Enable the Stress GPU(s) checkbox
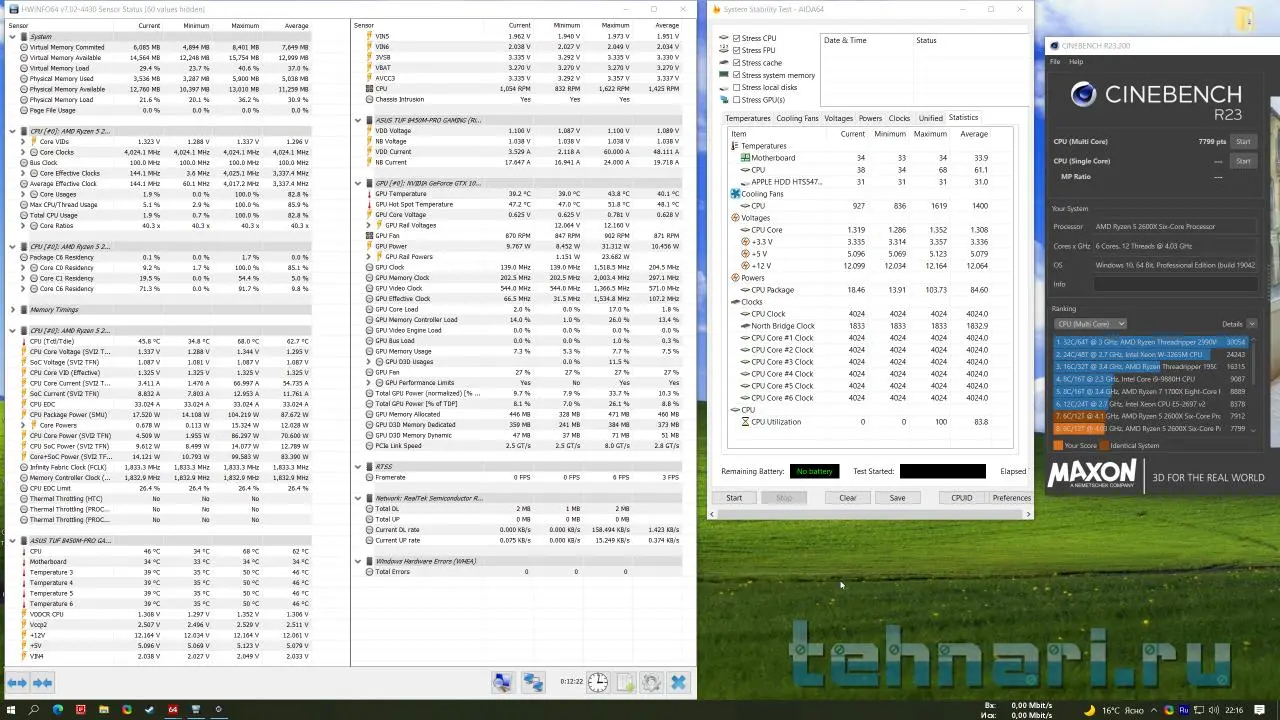 click(x=737, y=100)
